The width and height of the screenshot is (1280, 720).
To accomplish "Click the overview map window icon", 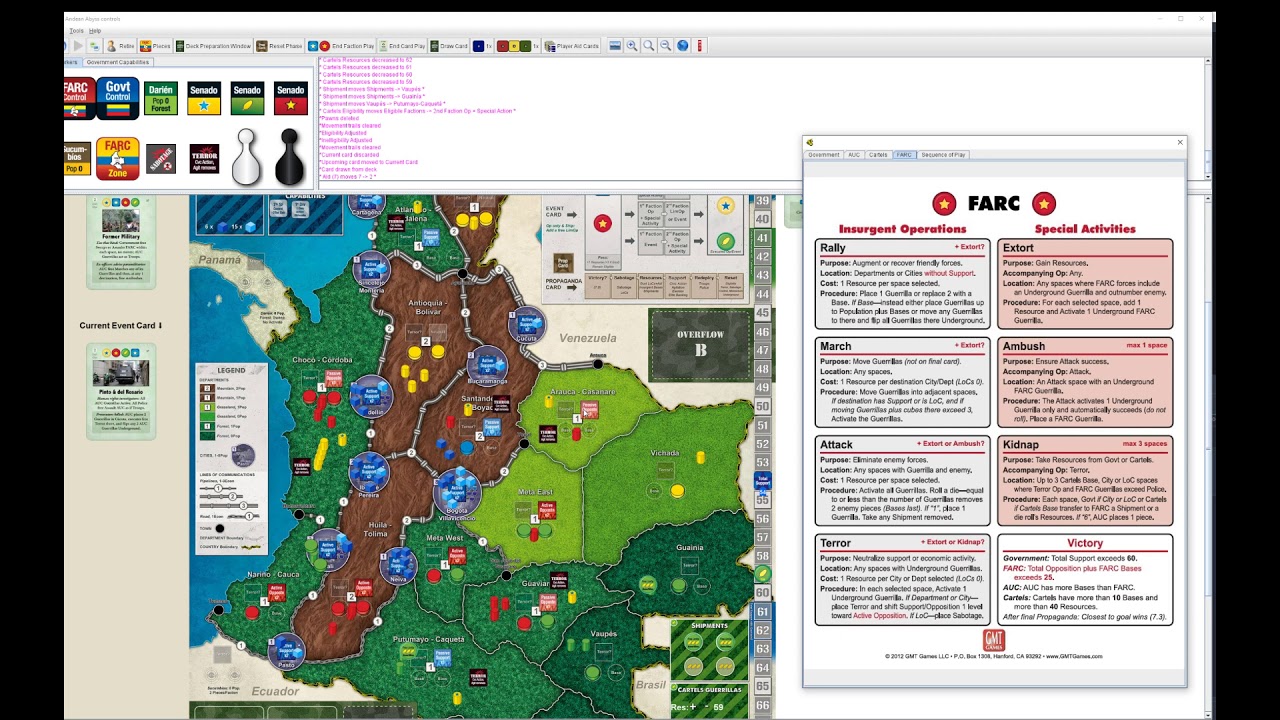I will coord(616,46).
